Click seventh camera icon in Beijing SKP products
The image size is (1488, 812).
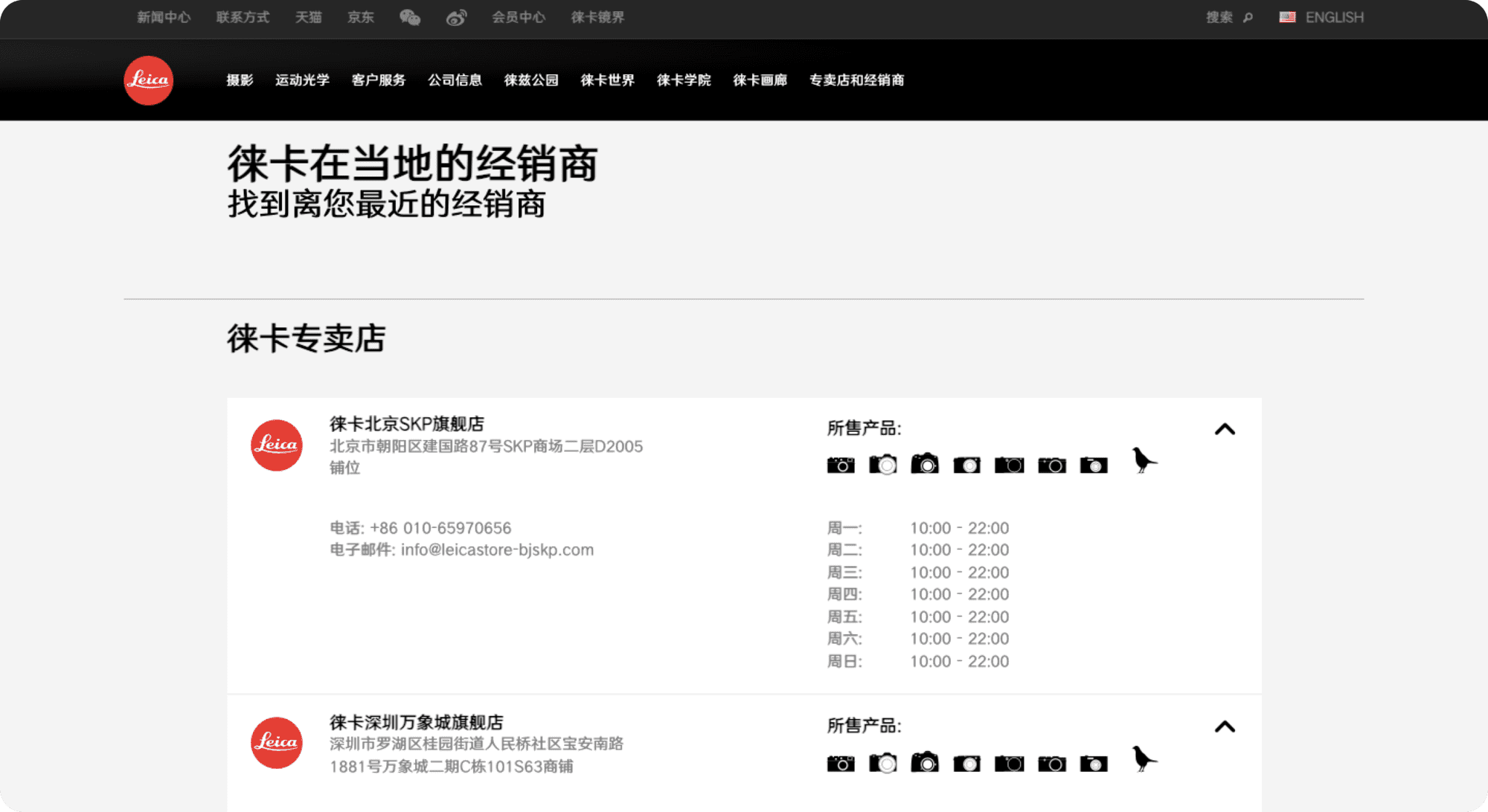click(x=1094, y=465)
